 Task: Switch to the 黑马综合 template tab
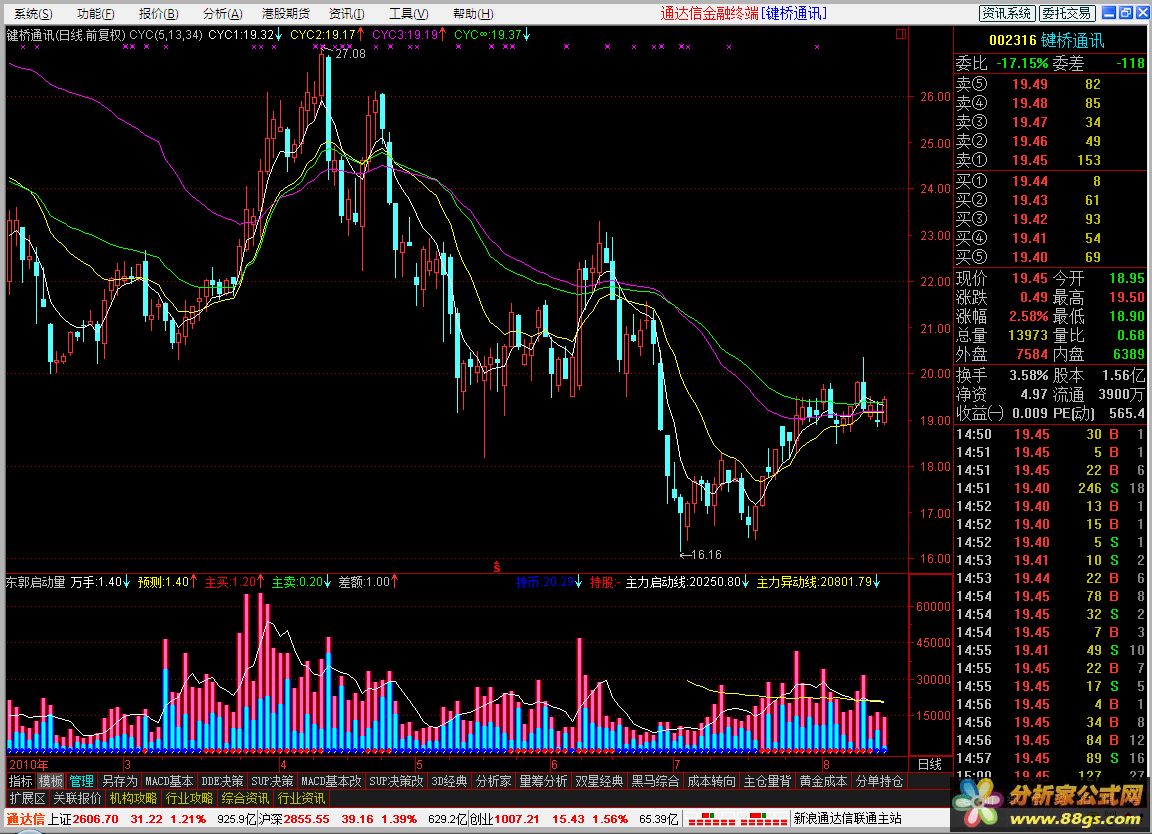(655, 781)
